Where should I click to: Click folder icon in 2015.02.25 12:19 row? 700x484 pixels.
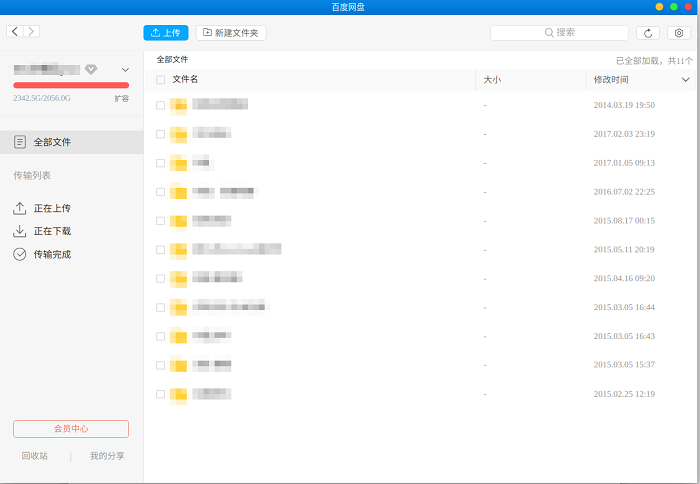(179, 395)
